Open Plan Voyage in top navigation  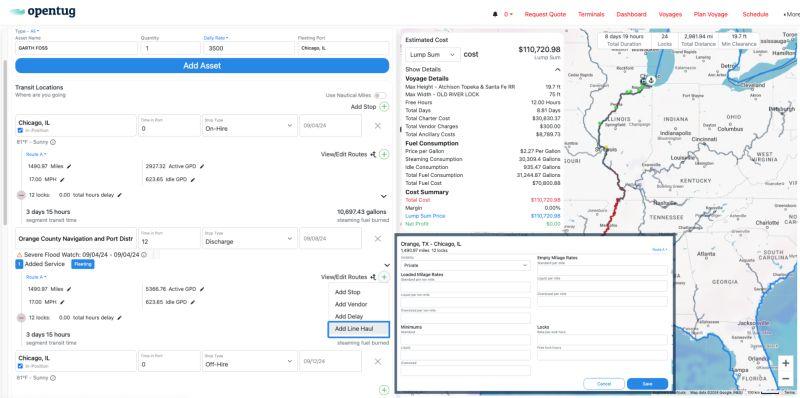710,14
